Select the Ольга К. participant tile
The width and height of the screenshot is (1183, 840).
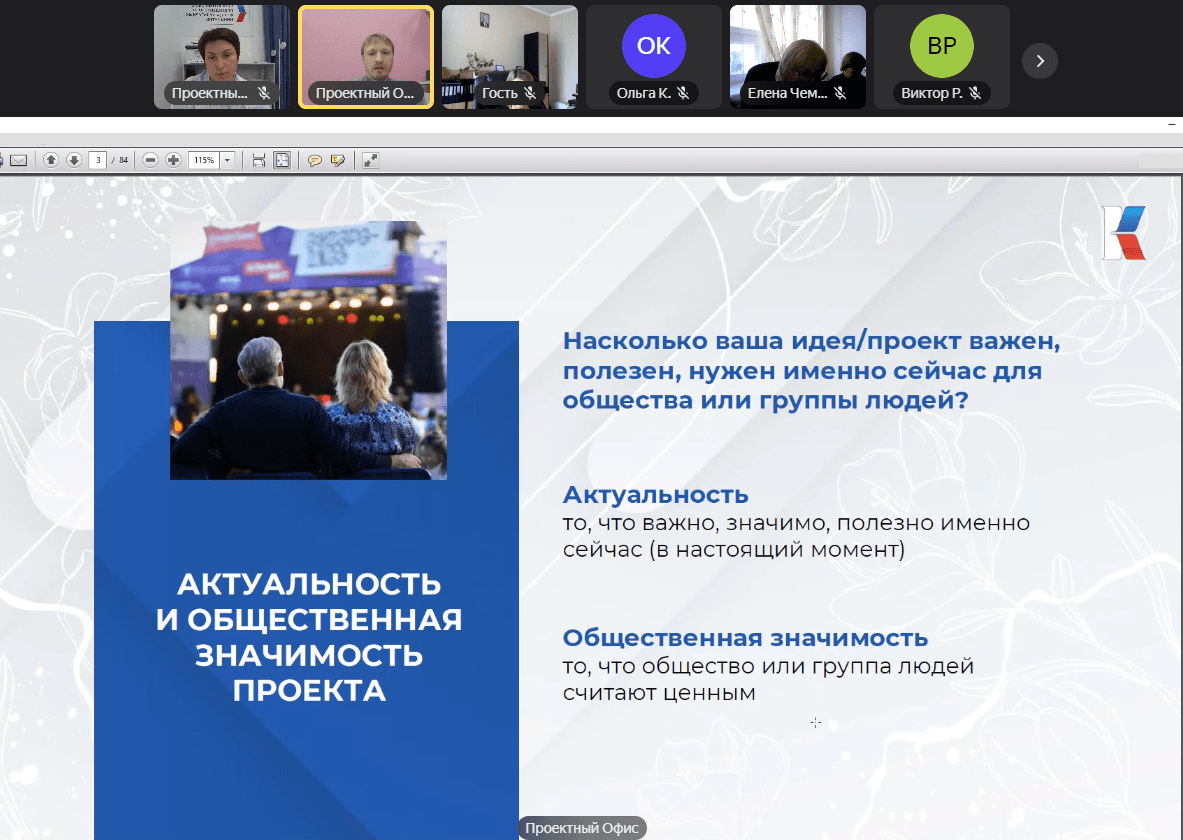coord(653,56)
